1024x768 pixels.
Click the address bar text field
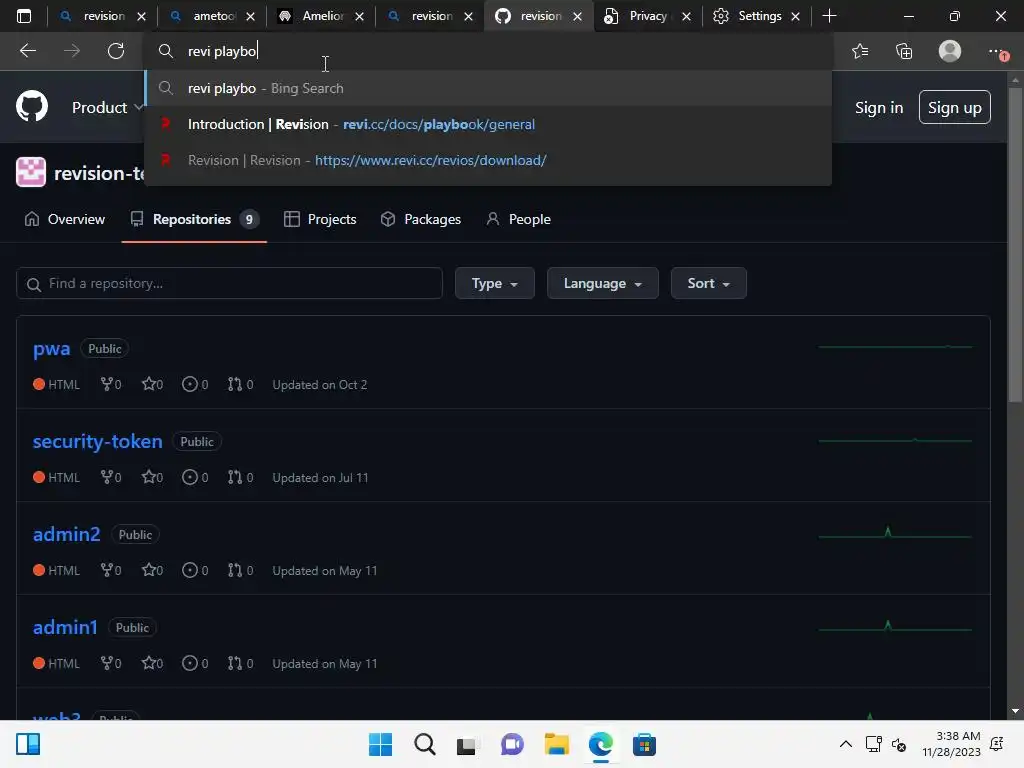coord(488,51)
